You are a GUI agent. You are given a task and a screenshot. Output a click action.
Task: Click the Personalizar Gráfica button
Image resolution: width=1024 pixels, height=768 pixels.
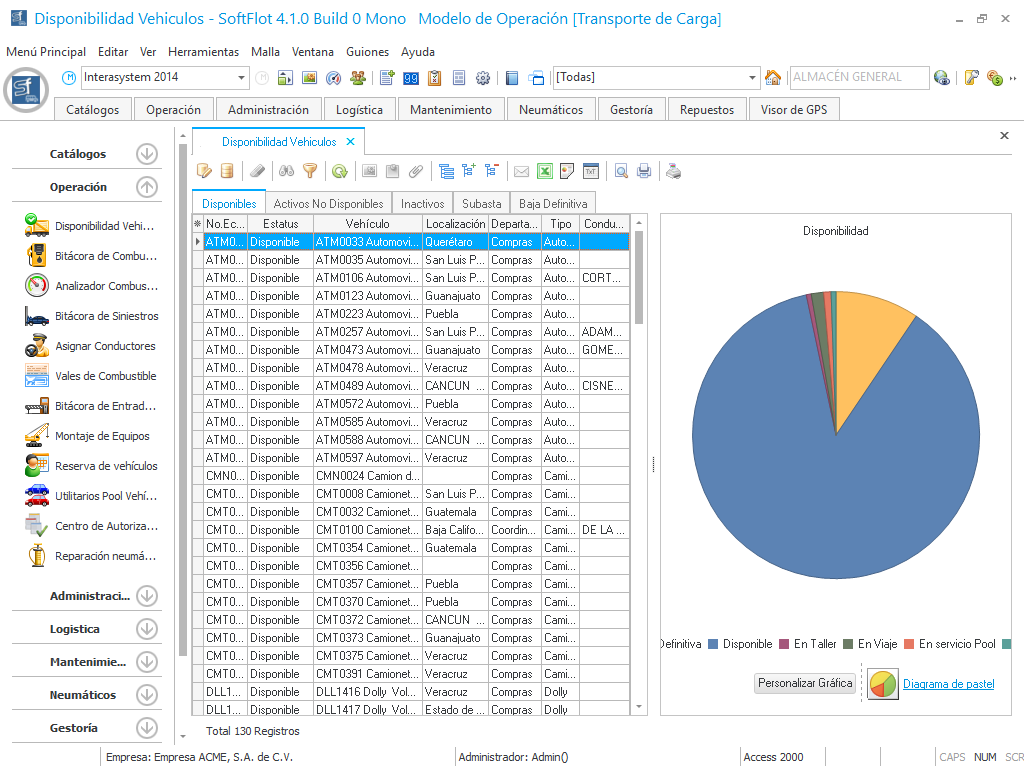coord(805,684)
